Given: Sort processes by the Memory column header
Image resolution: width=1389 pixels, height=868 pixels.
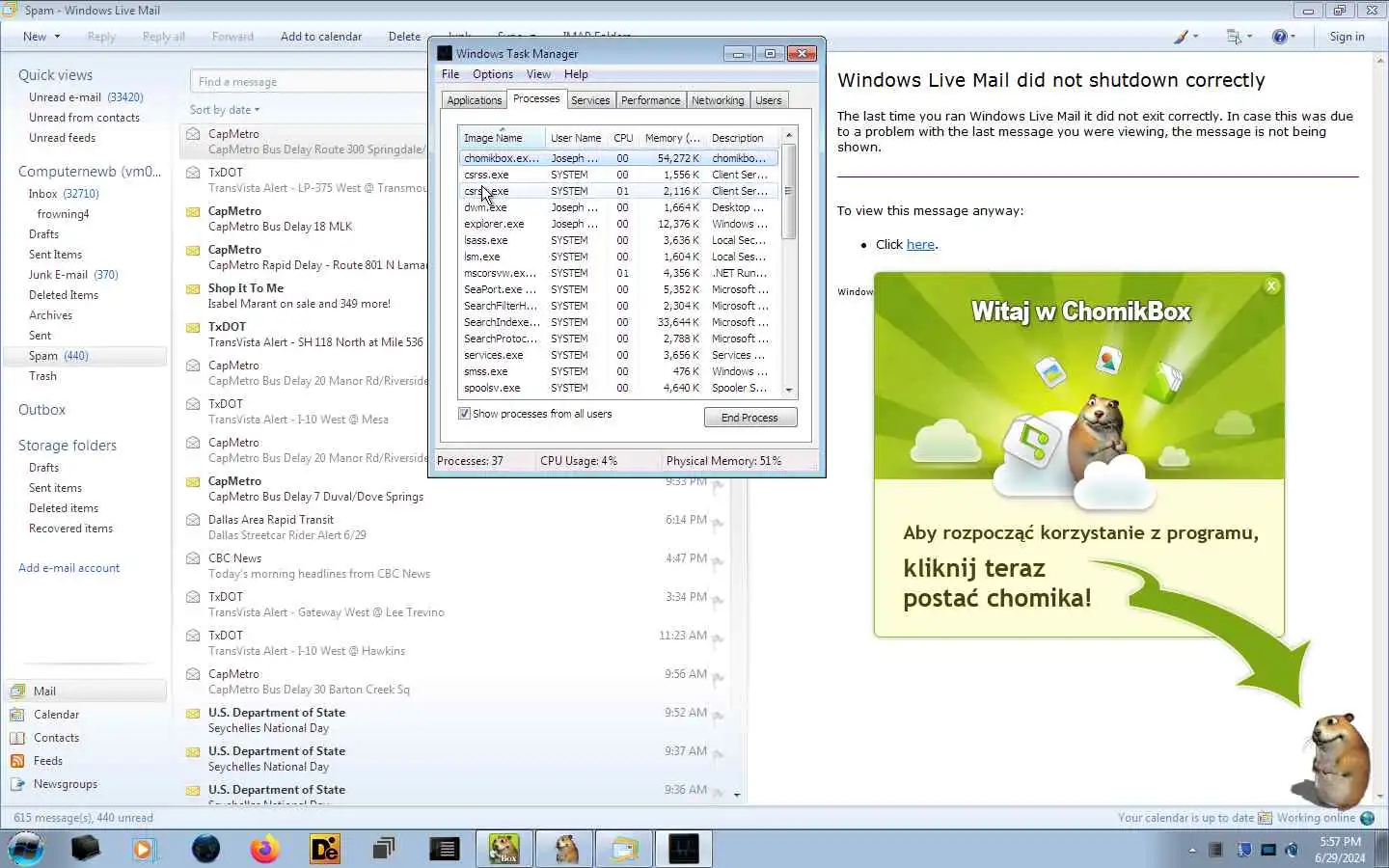Looking at the screenshot, I should tap(672, 138).
